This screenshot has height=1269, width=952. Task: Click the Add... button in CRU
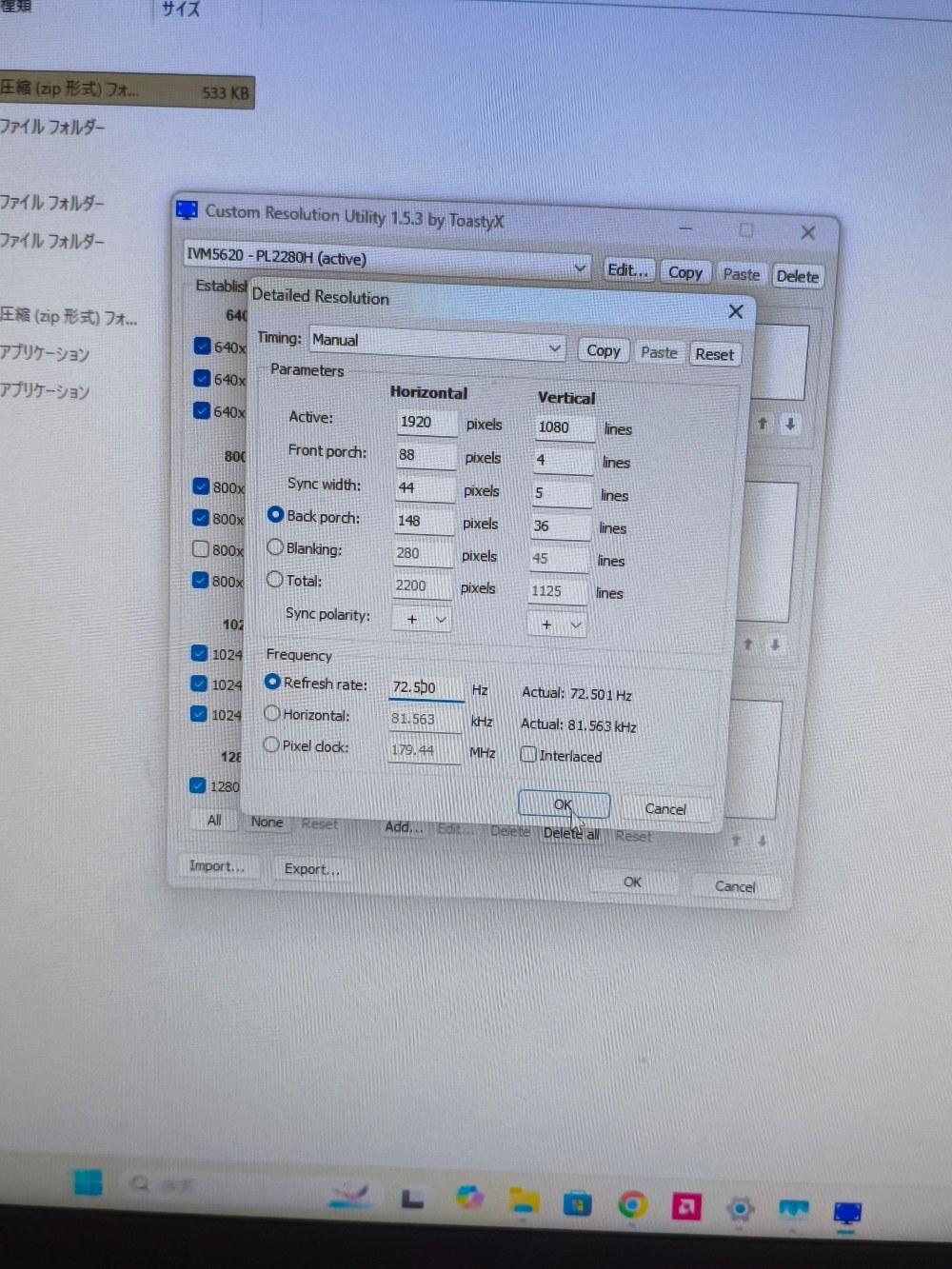(x=404, y=826)
